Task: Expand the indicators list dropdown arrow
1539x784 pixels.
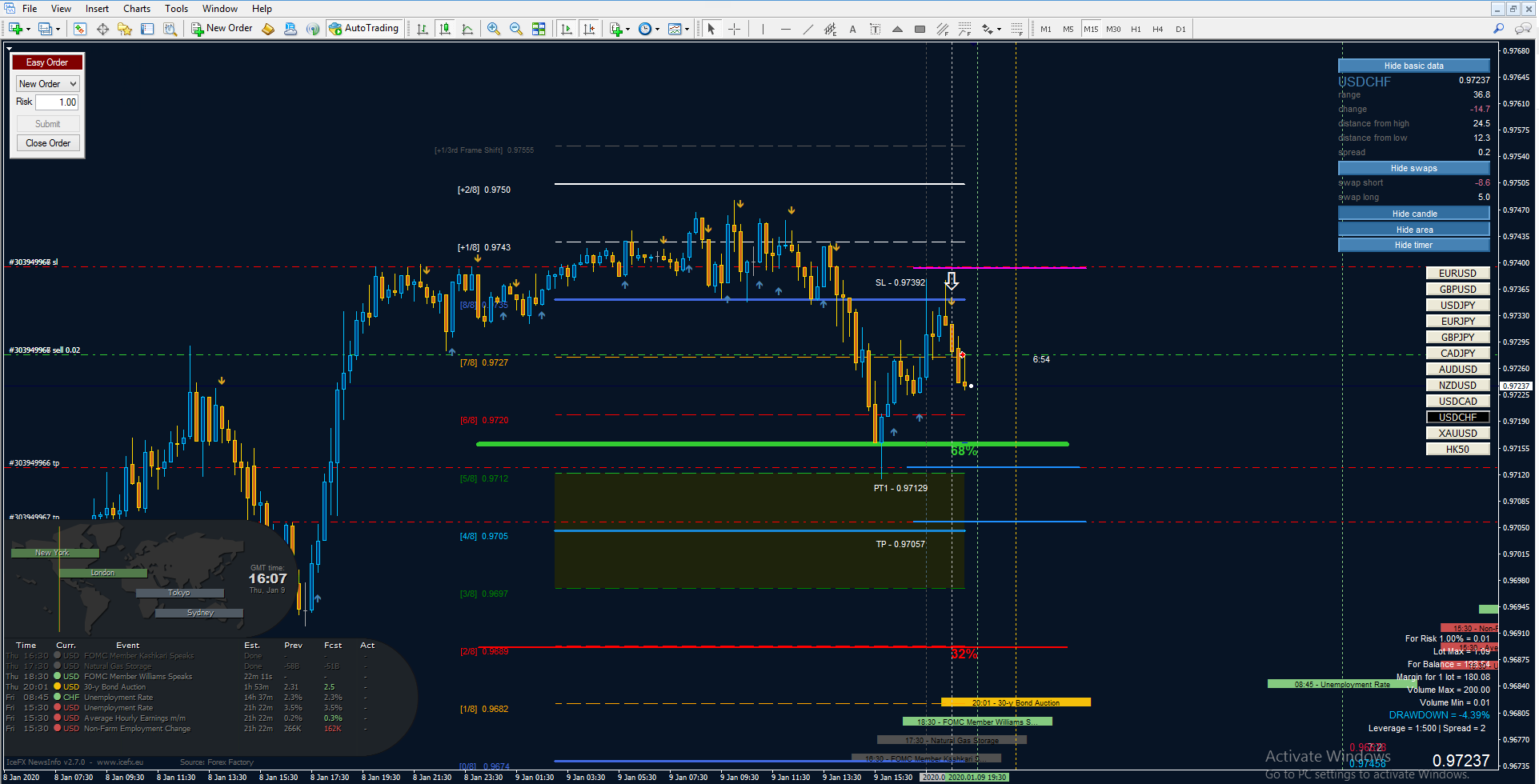Action: (x=627, y=29)
